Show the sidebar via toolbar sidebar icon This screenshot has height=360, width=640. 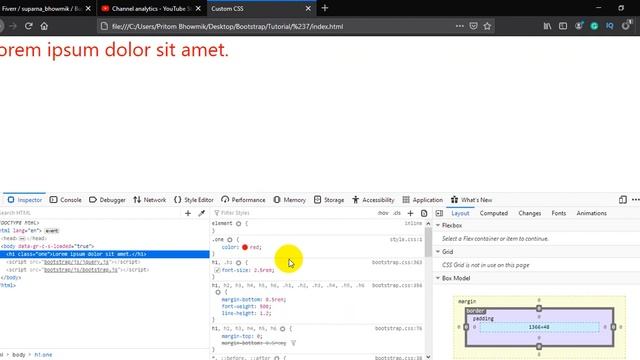[563, 26]
